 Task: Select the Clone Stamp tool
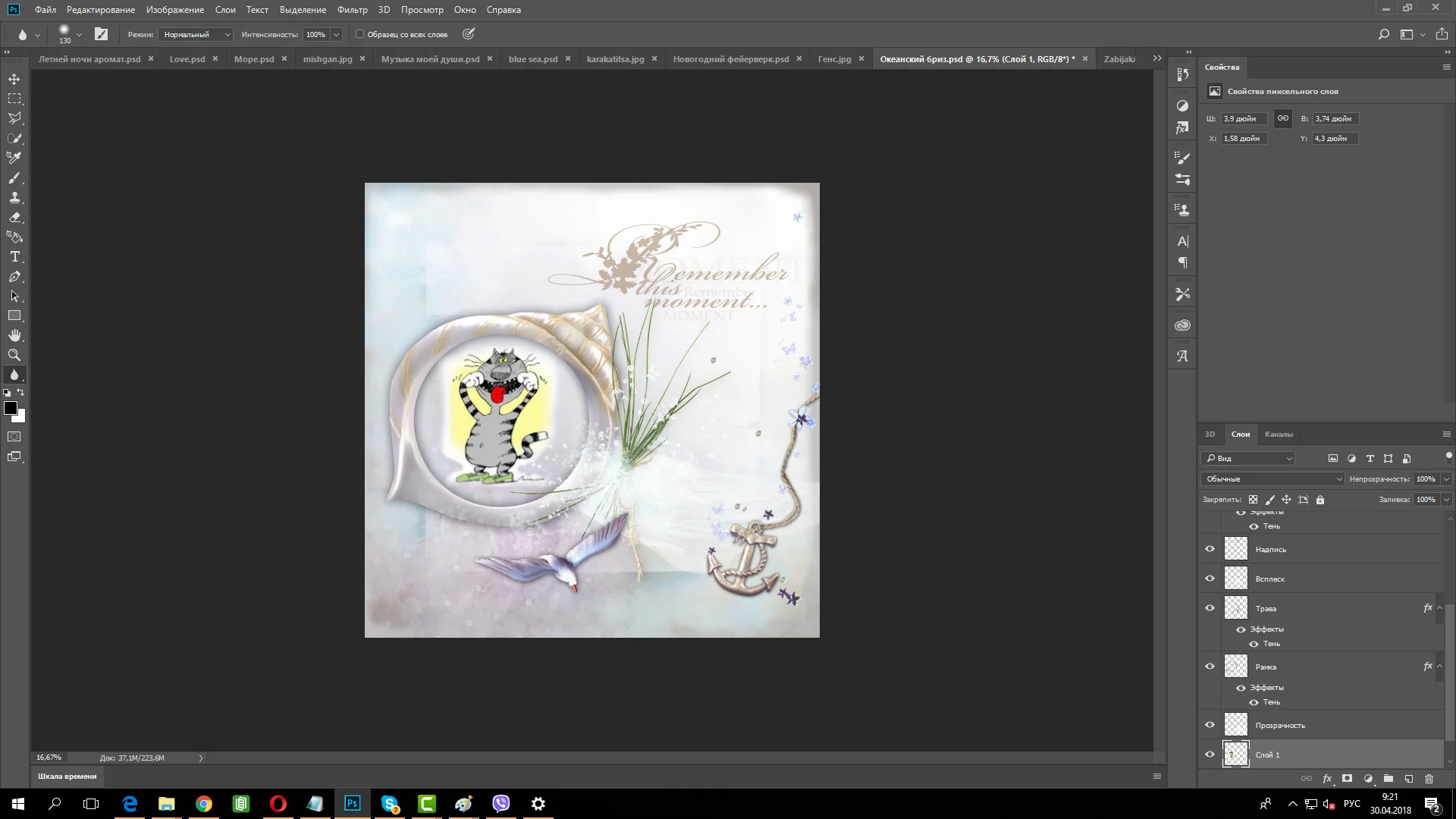[14, 197]
